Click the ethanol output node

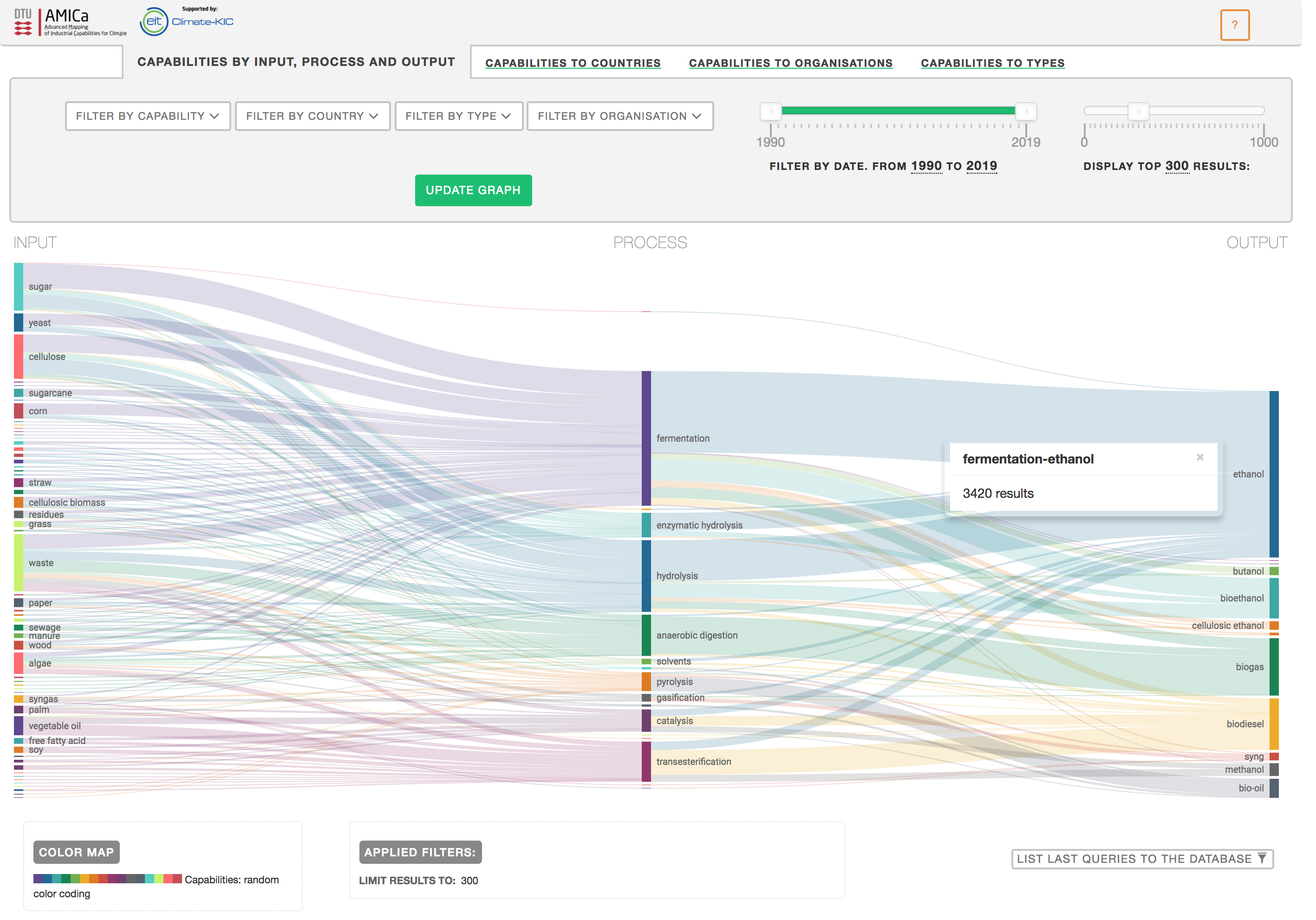pyautogui.click(x=1287, y=479)
